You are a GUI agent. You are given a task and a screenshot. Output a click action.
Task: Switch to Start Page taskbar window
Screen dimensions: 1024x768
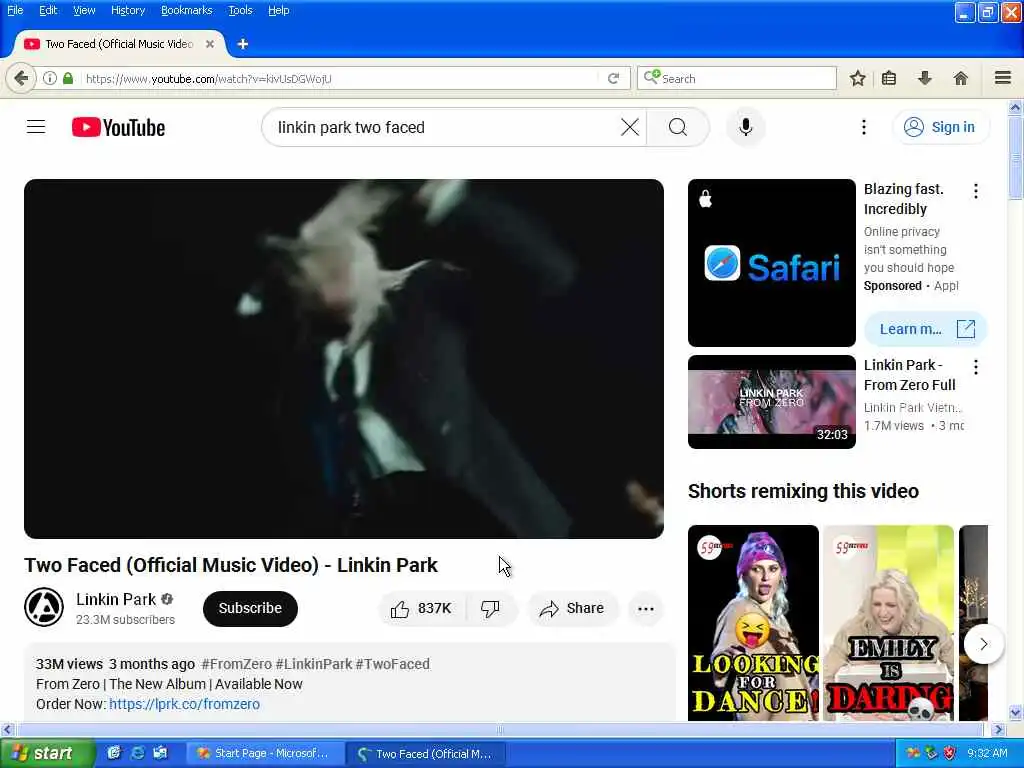click(266, 753)
